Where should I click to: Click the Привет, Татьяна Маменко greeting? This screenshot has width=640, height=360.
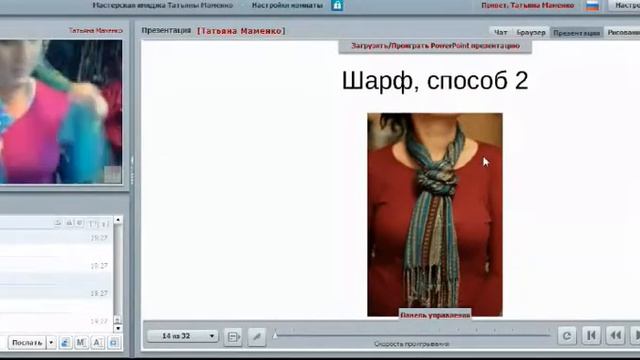(x=528, y=5)
